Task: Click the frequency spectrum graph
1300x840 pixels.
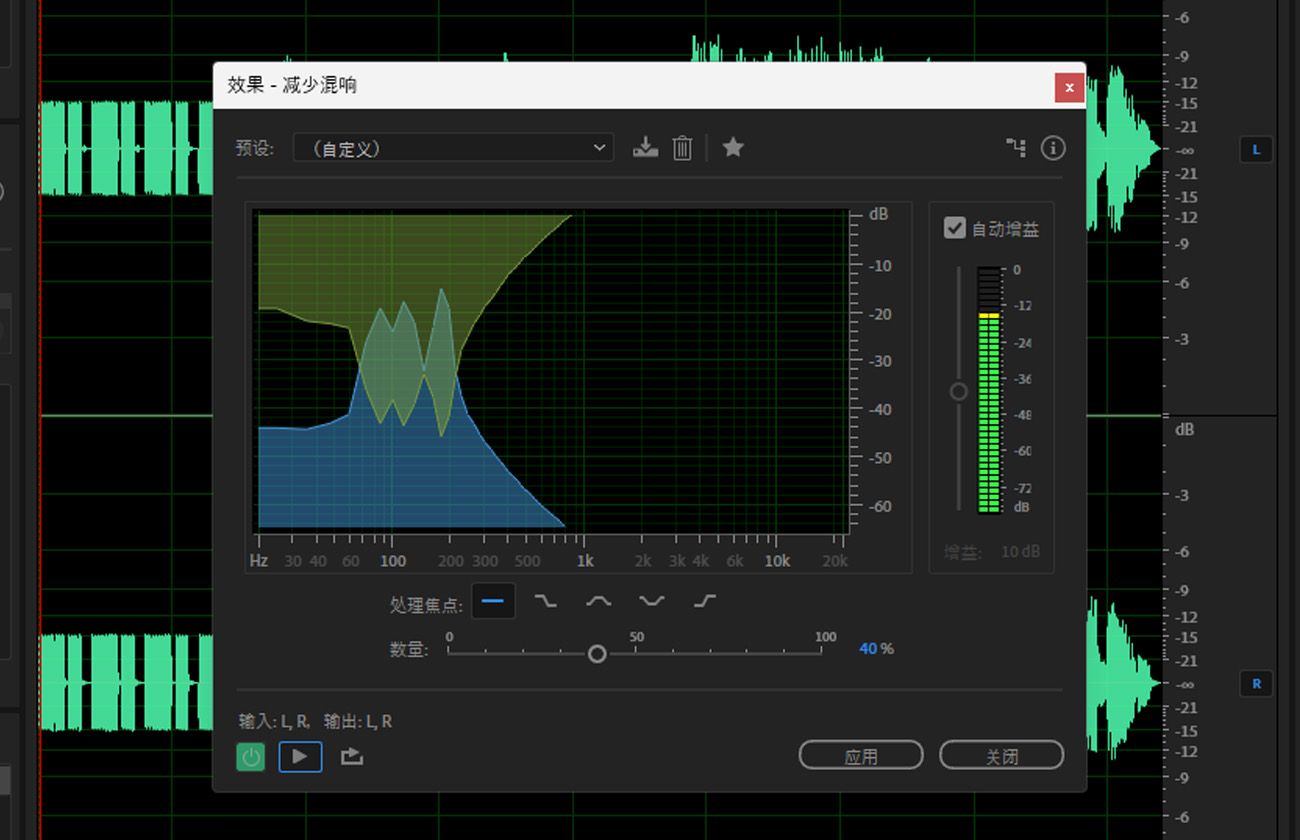Action: [x=551, y=371]
